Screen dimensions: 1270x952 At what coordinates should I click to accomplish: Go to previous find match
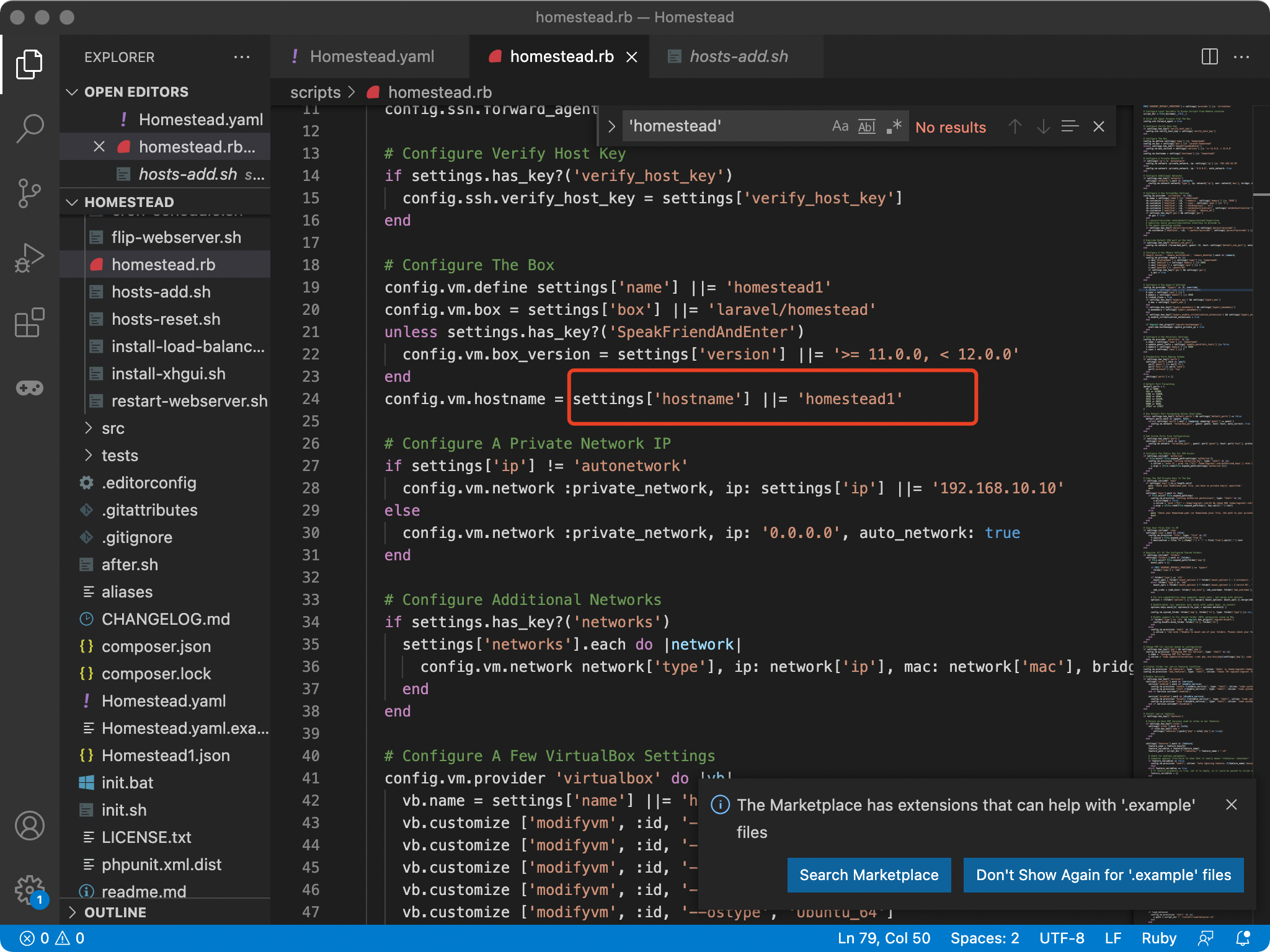1015,126
